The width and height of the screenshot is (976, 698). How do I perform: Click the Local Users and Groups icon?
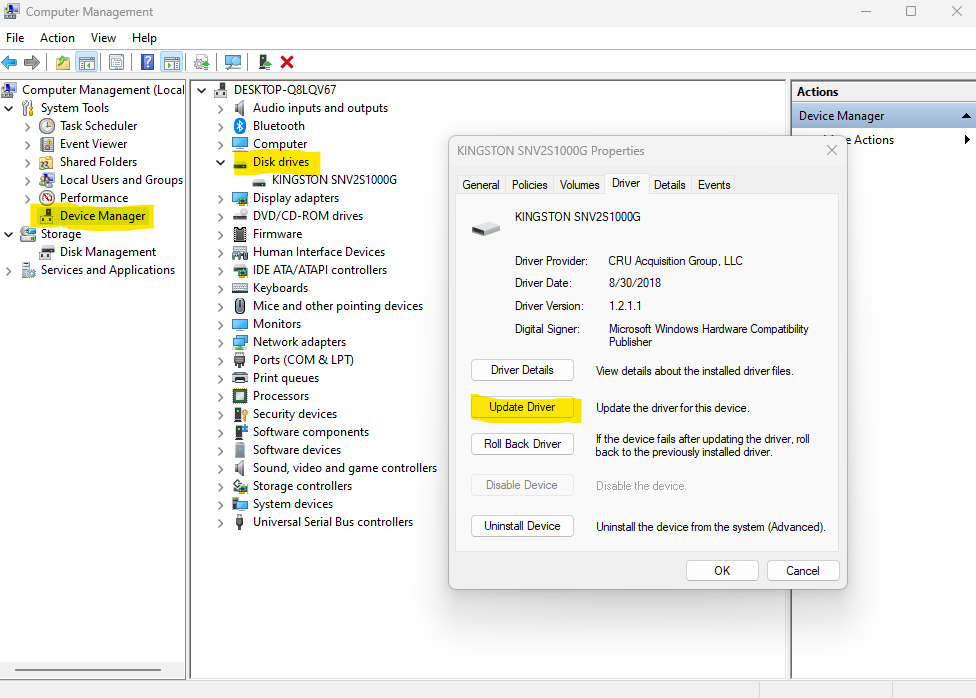click(46, 180)
